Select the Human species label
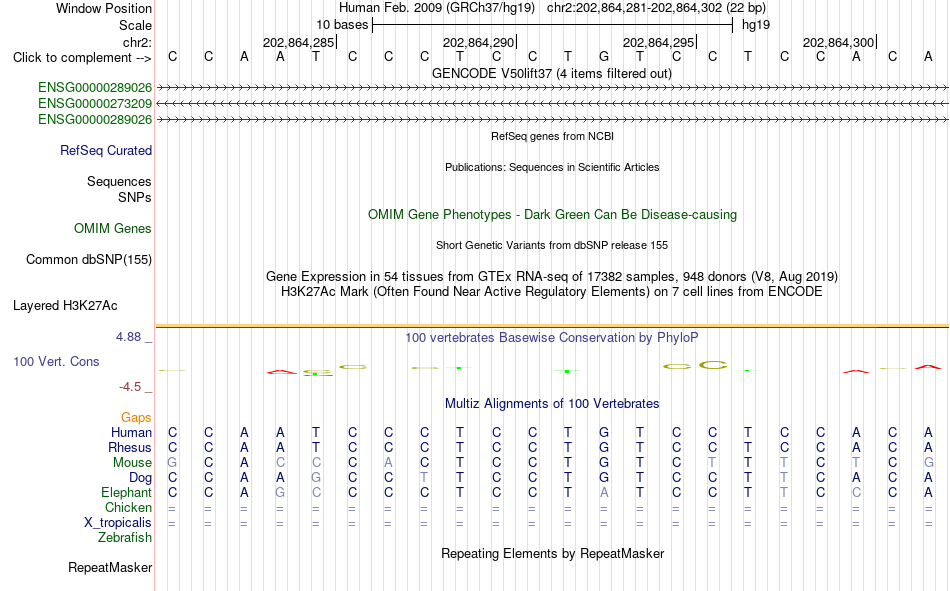This screenshot has height=591, width=950. (x=131, y=432)
